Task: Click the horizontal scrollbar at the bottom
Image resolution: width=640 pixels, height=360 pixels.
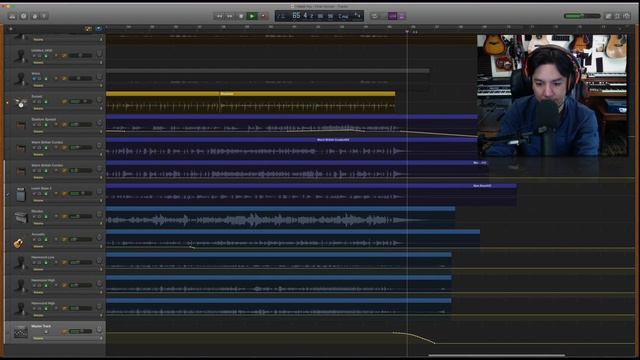Action: tap(497, 355)
